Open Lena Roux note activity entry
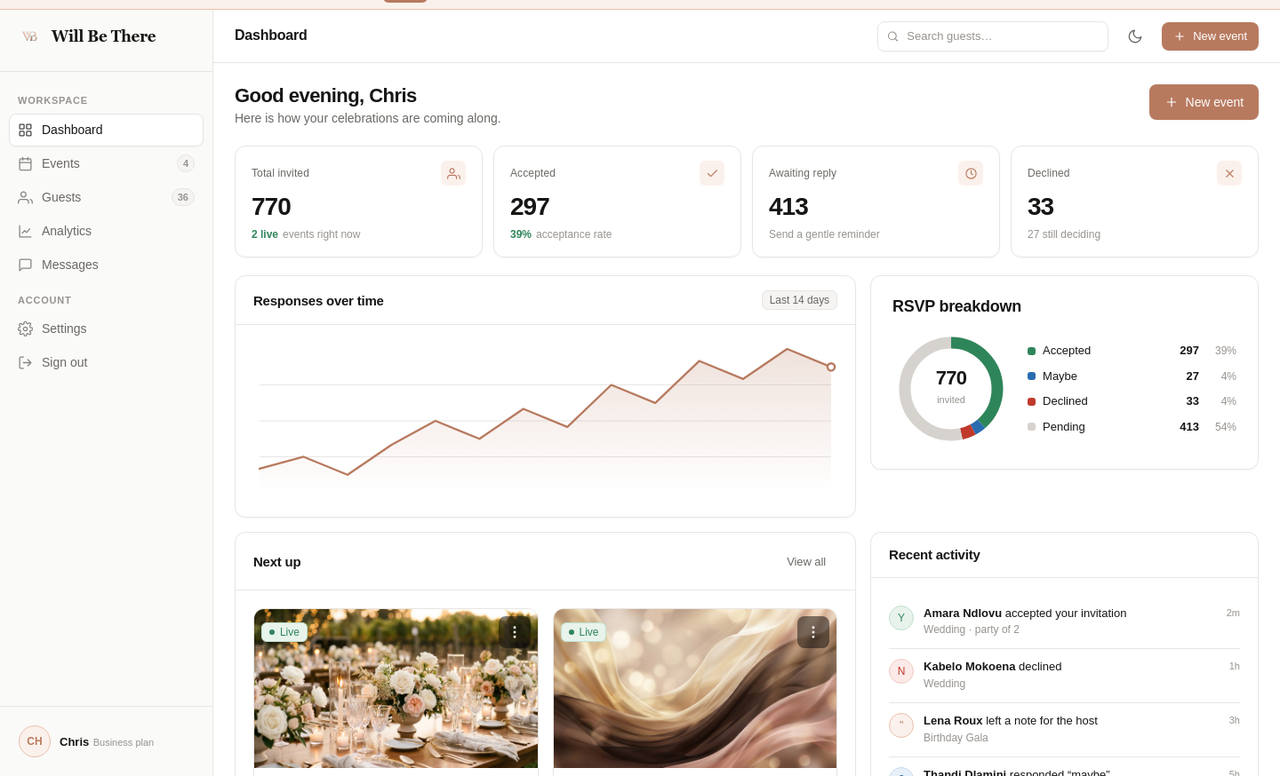This screenshot has height=776, width=1280. coord(1064,729)
